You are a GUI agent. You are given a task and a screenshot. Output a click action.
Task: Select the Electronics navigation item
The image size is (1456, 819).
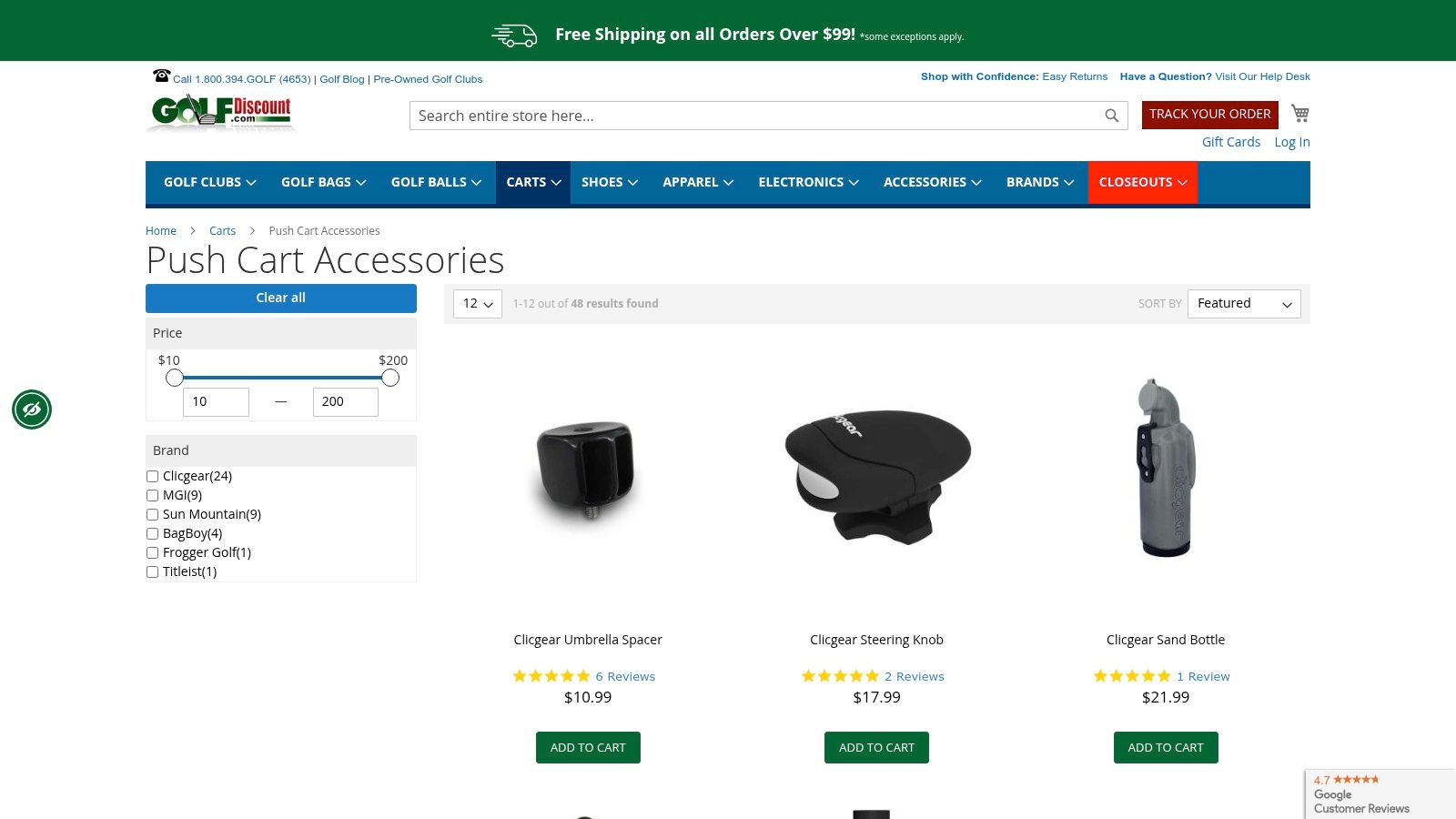pyautogui.click(x=808, y=182)
